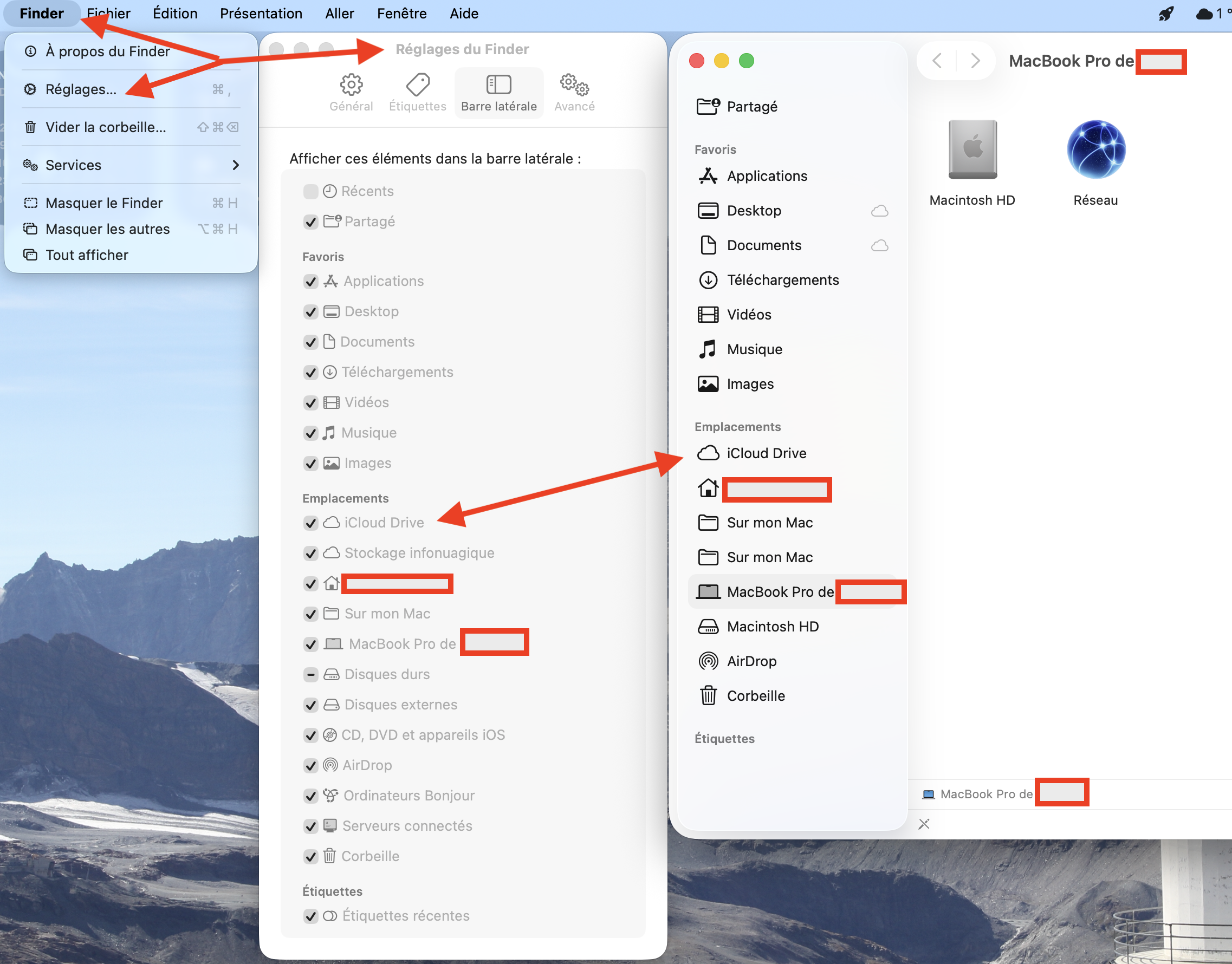Select iCloud Drive in the sidebar
The image size is (1232, 964).
point(766,453)
